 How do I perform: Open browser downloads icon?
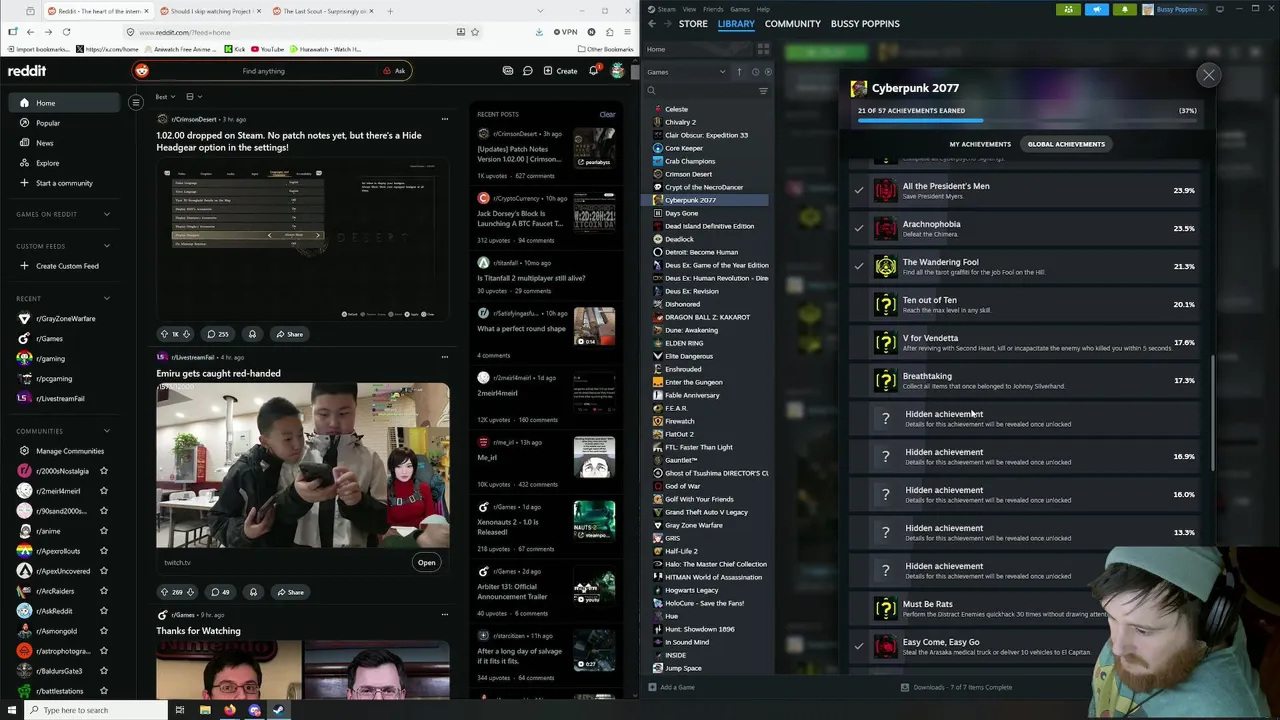pos(539,32)
